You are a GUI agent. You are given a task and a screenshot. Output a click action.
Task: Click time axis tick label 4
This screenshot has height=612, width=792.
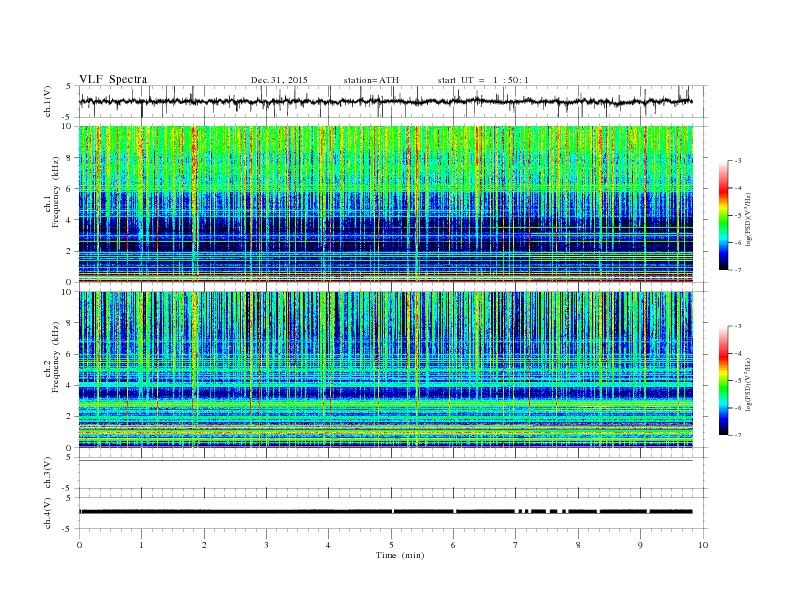(328, 545)
